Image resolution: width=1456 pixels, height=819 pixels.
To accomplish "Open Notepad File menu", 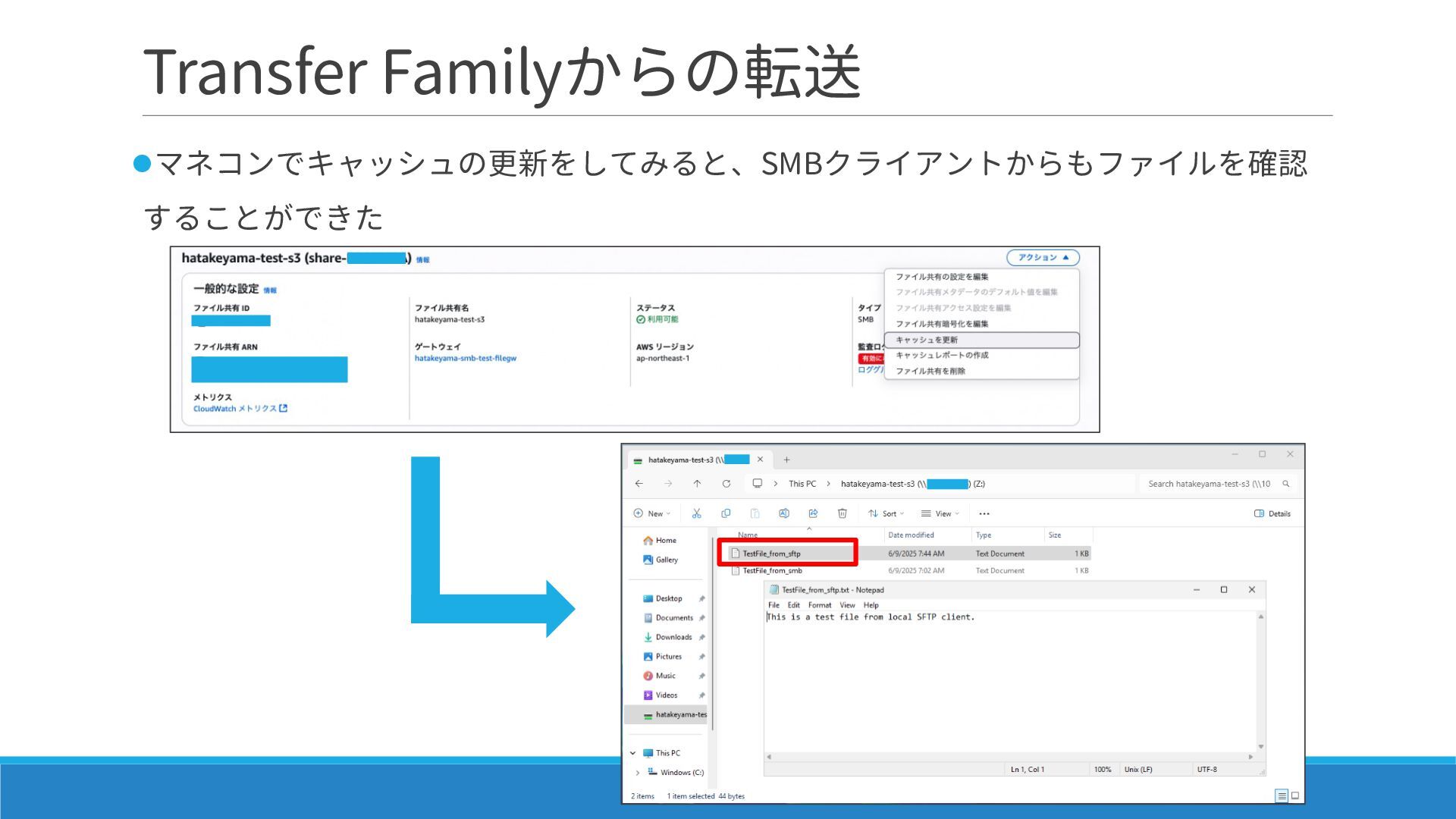I will 773,605.
